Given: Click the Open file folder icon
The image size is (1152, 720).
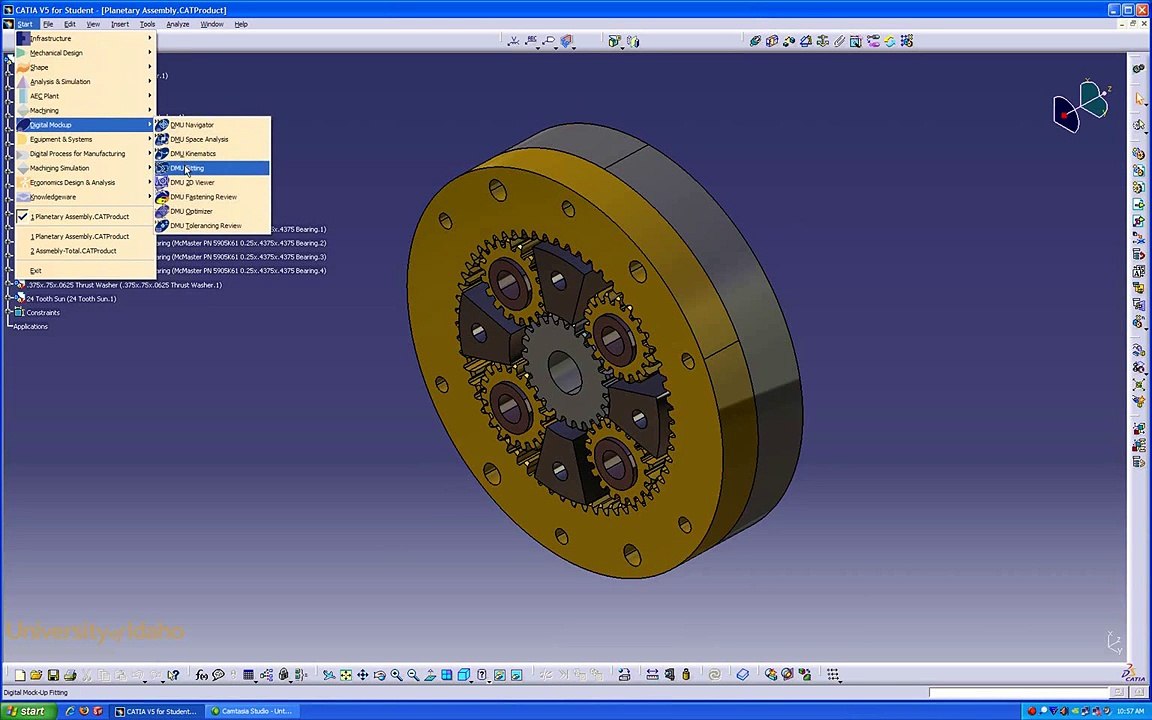Looking at the screenshot, I should pos(36,675).
